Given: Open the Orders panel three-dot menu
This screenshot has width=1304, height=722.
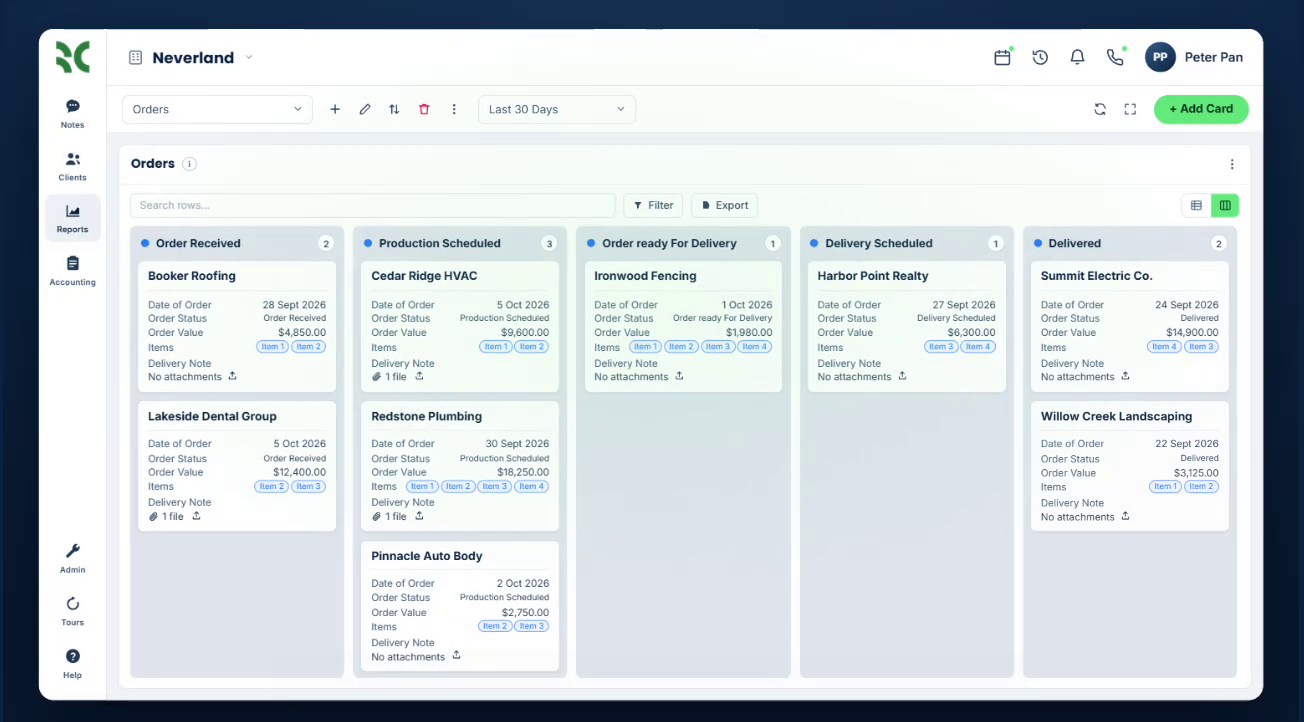Looking at the screenshot, I should pyautogui.click(x=1232, y=164).
